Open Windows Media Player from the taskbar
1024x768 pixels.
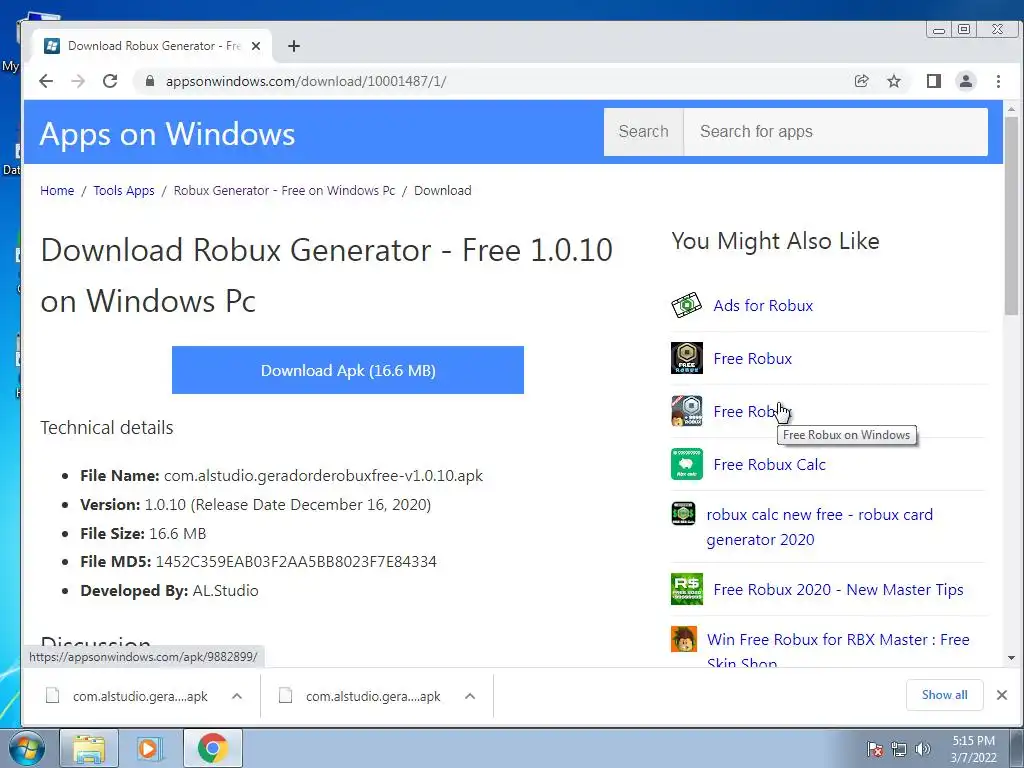[x=149, y=748]
